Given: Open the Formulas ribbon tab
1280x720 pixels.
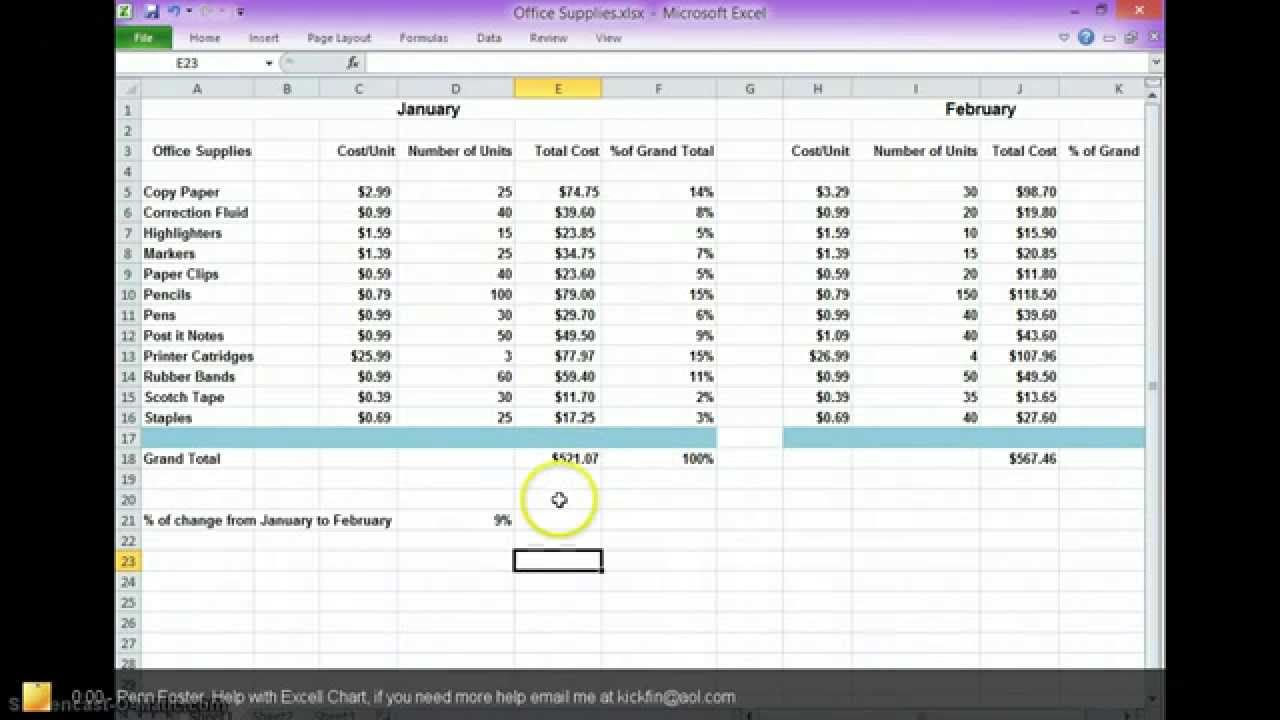Looking at the screenshot, I should (423, 38).
